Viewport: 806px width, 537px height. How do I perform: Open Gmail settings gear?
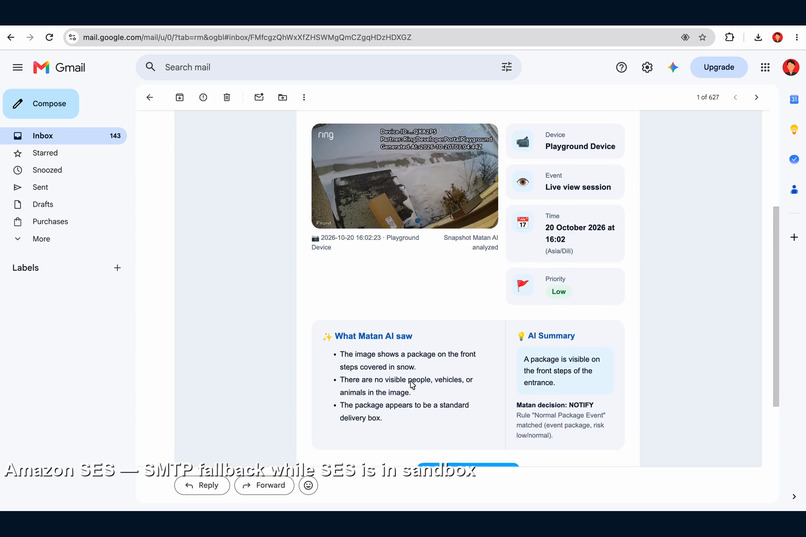point(647,67)
